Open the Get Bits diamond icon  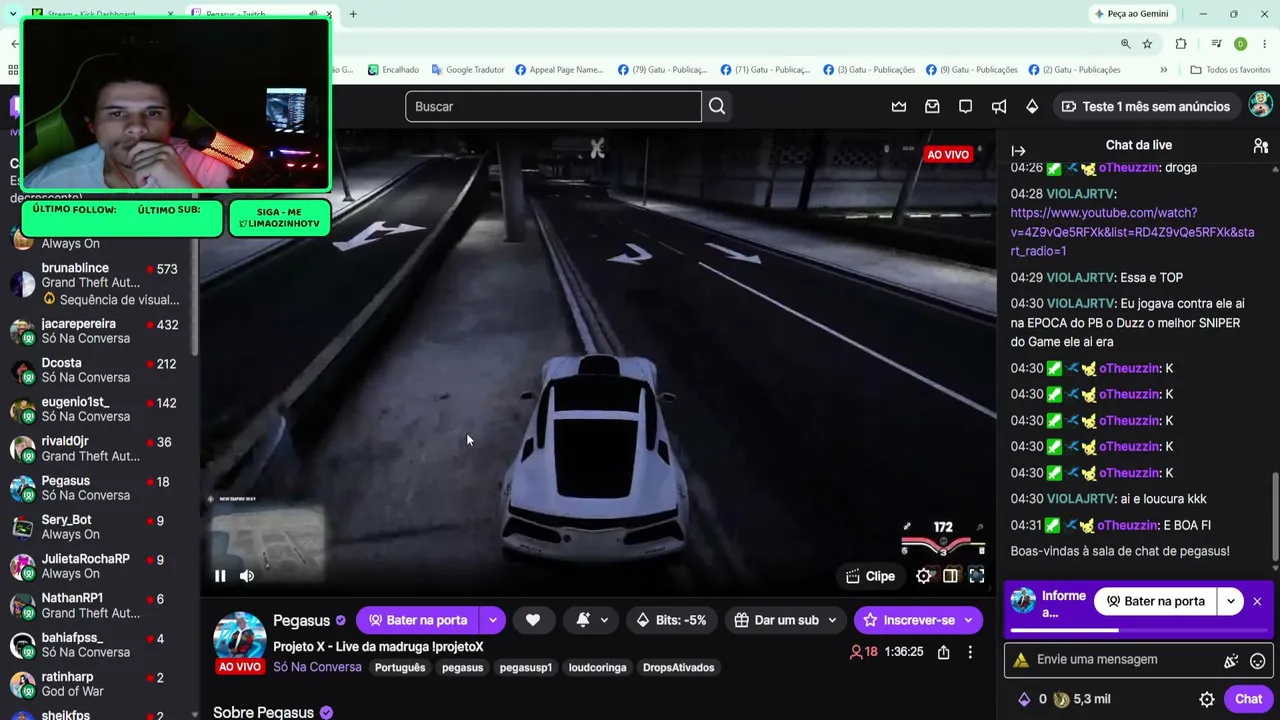[1032, 106]
